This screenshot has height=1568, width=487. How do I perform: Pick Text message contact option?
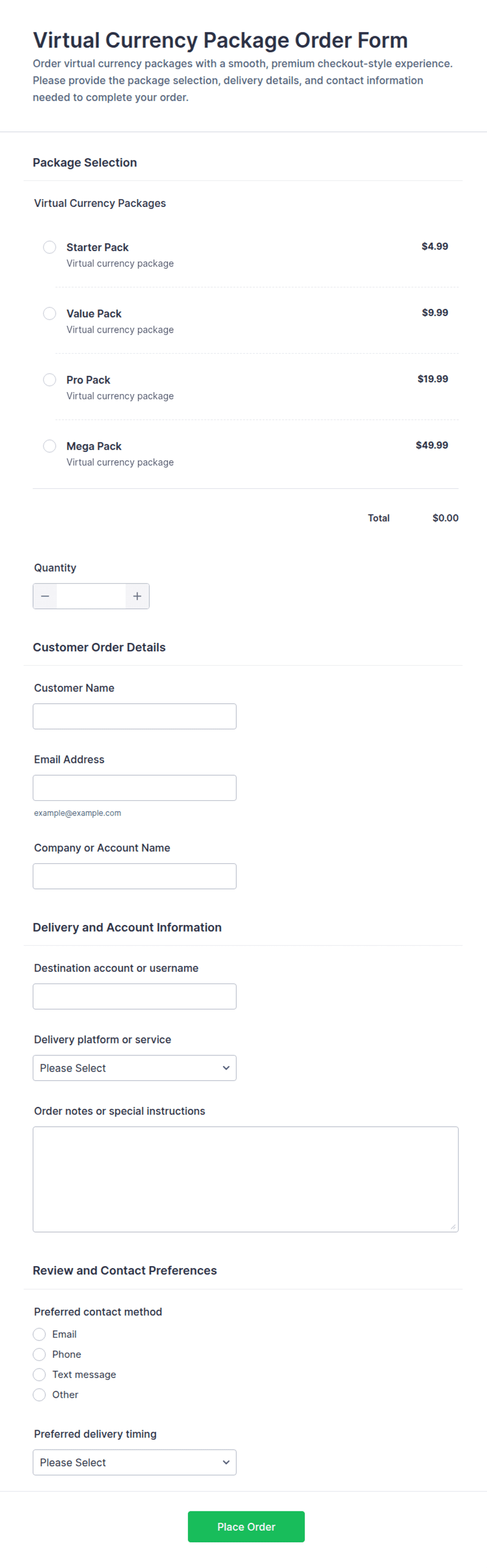(39, 1375)
